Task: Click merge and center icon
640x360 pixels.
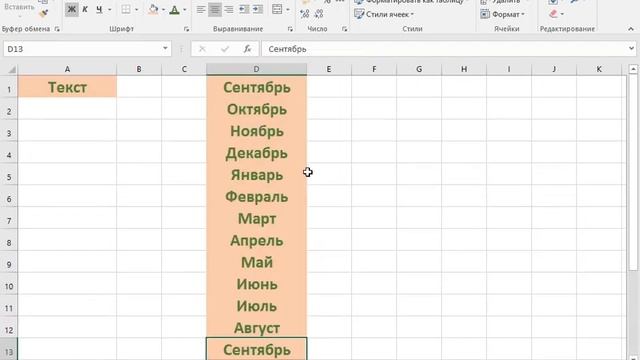Action: tap(277, 9)
